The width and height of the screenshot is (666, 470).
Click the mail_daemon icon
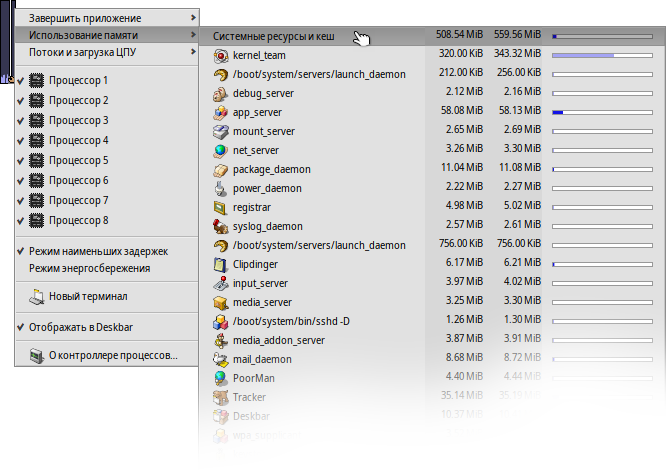pyautogui.click(x=220, y=360)
